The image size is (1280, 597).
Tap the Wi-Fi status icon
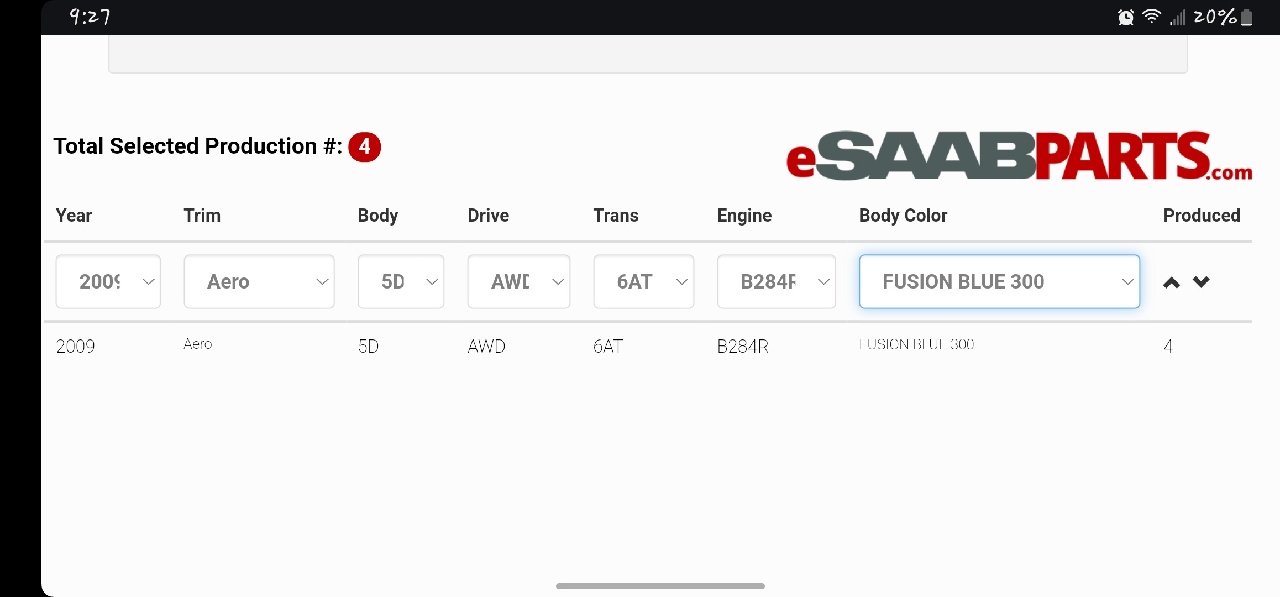click(x=1152, y=17)
